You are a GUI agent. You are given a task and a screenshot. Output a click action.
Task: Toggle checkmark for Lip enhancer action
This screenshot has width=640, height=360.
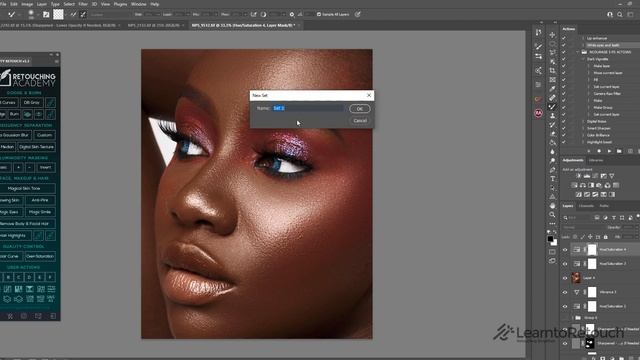click(564, 38)
